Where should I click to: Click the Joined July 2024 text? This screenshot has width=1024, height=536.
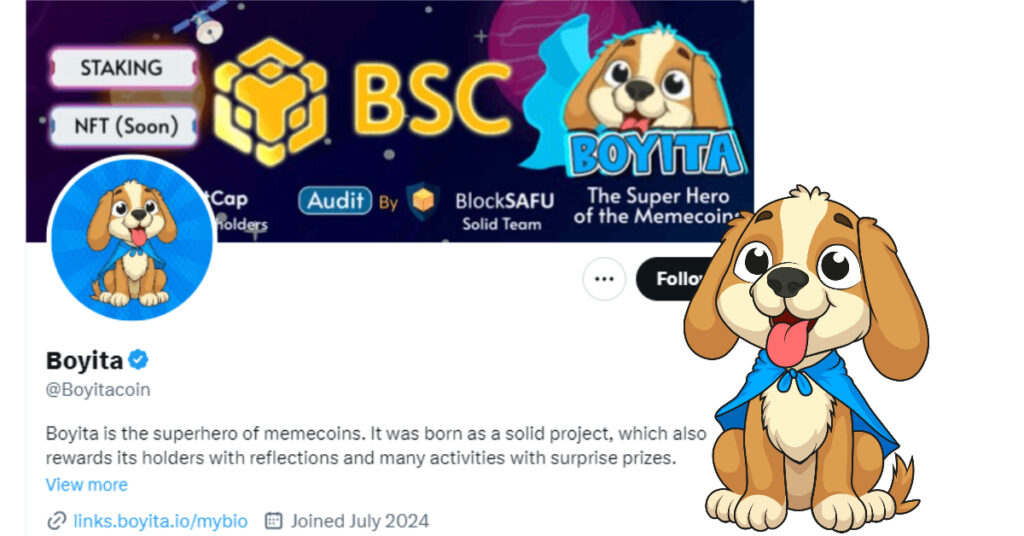click(x=360, y=521)
